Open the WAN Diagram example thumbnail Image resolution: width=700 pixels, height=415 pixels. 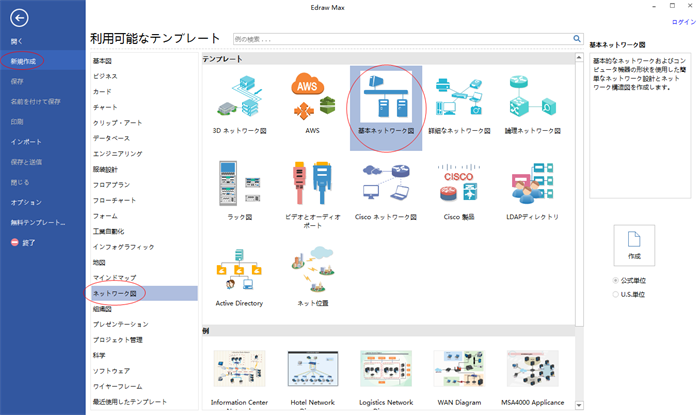(x=459, y=369)
